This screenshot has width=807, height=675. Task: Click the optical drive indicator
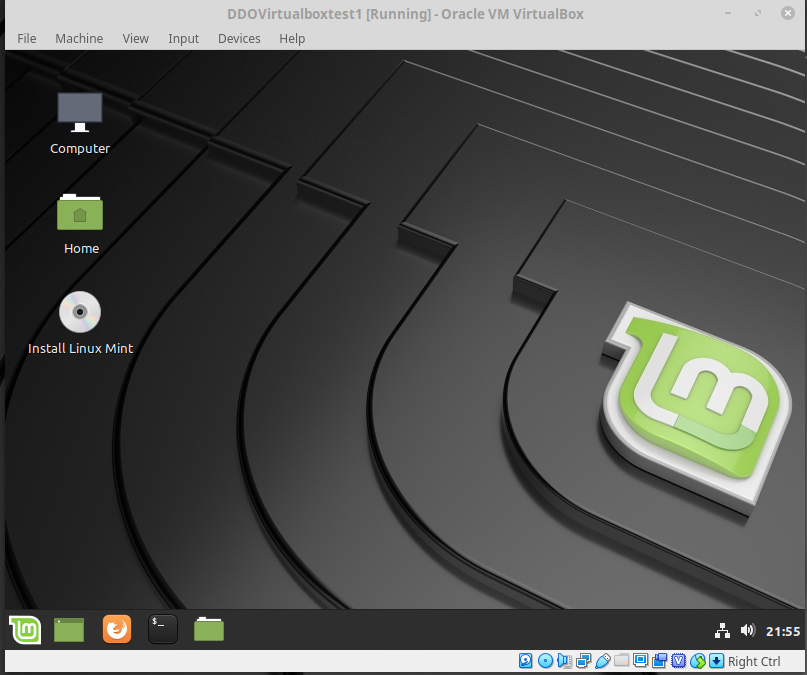(545, 661)
